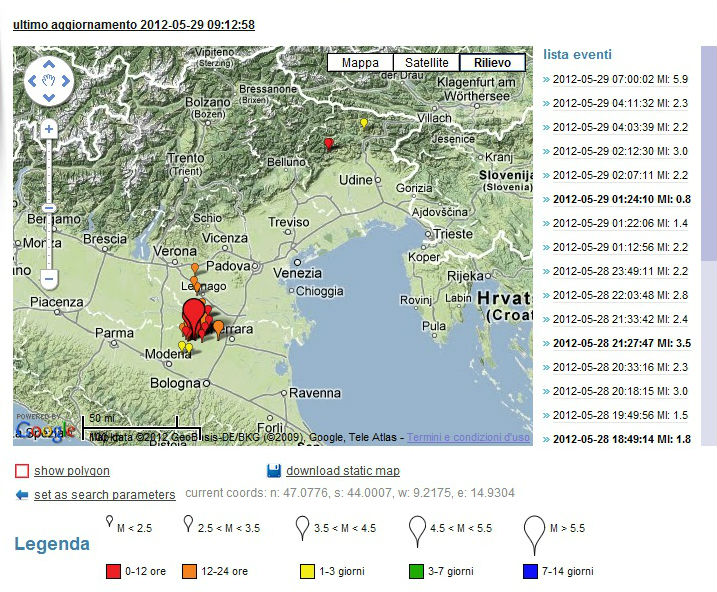Viewport: 717px width, 592px height.
Task: Toggle the show polygon checkbox
Action: tap(22, 471)
